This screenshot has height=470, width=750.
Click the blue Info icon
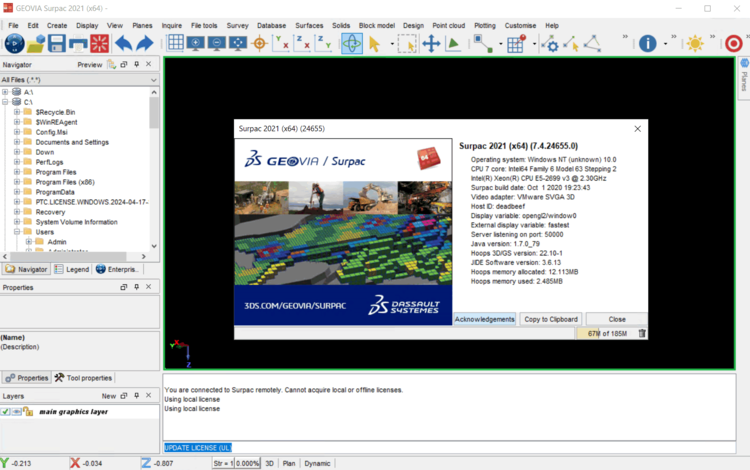coord(647,43)
